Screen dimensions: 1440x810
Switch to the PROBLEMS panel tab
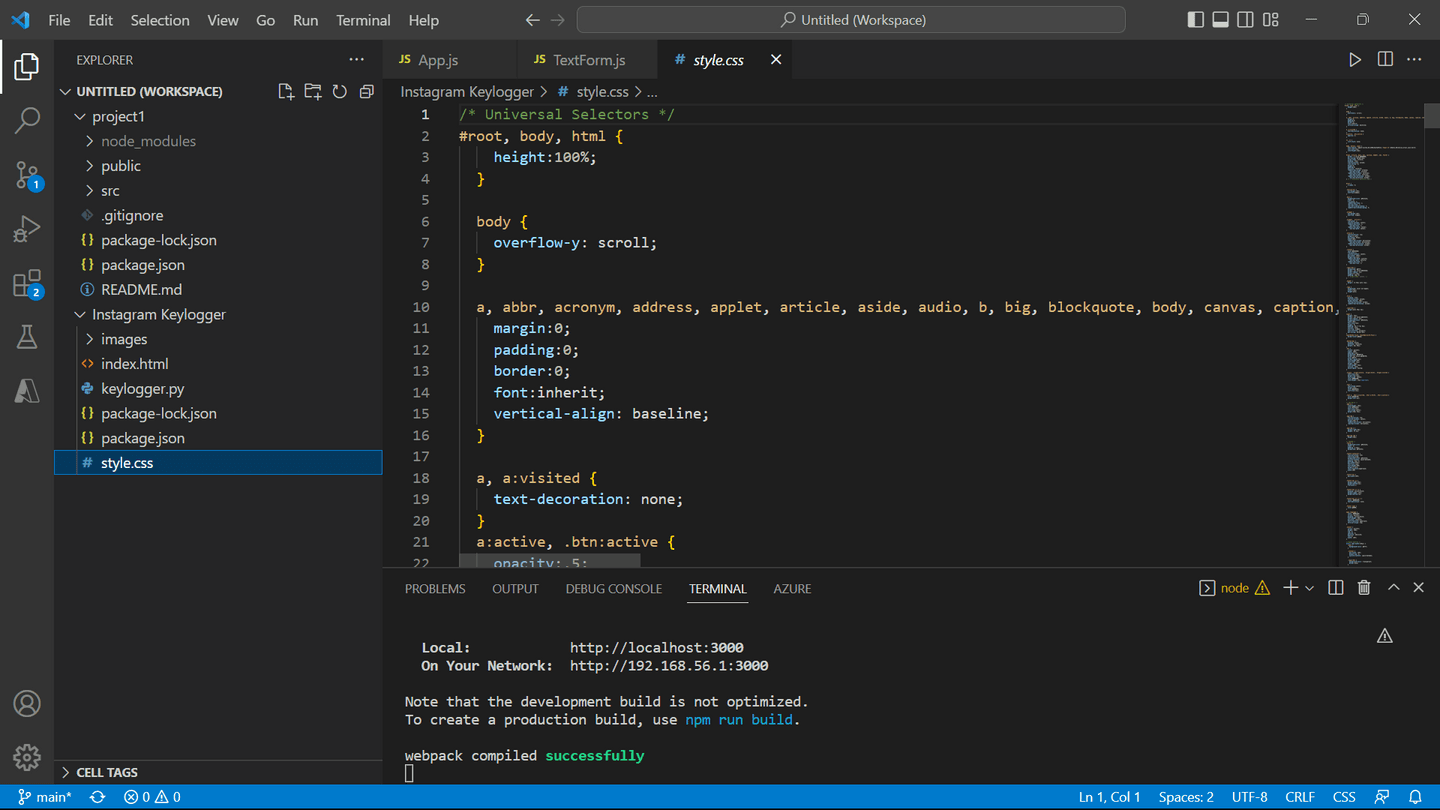435,589
